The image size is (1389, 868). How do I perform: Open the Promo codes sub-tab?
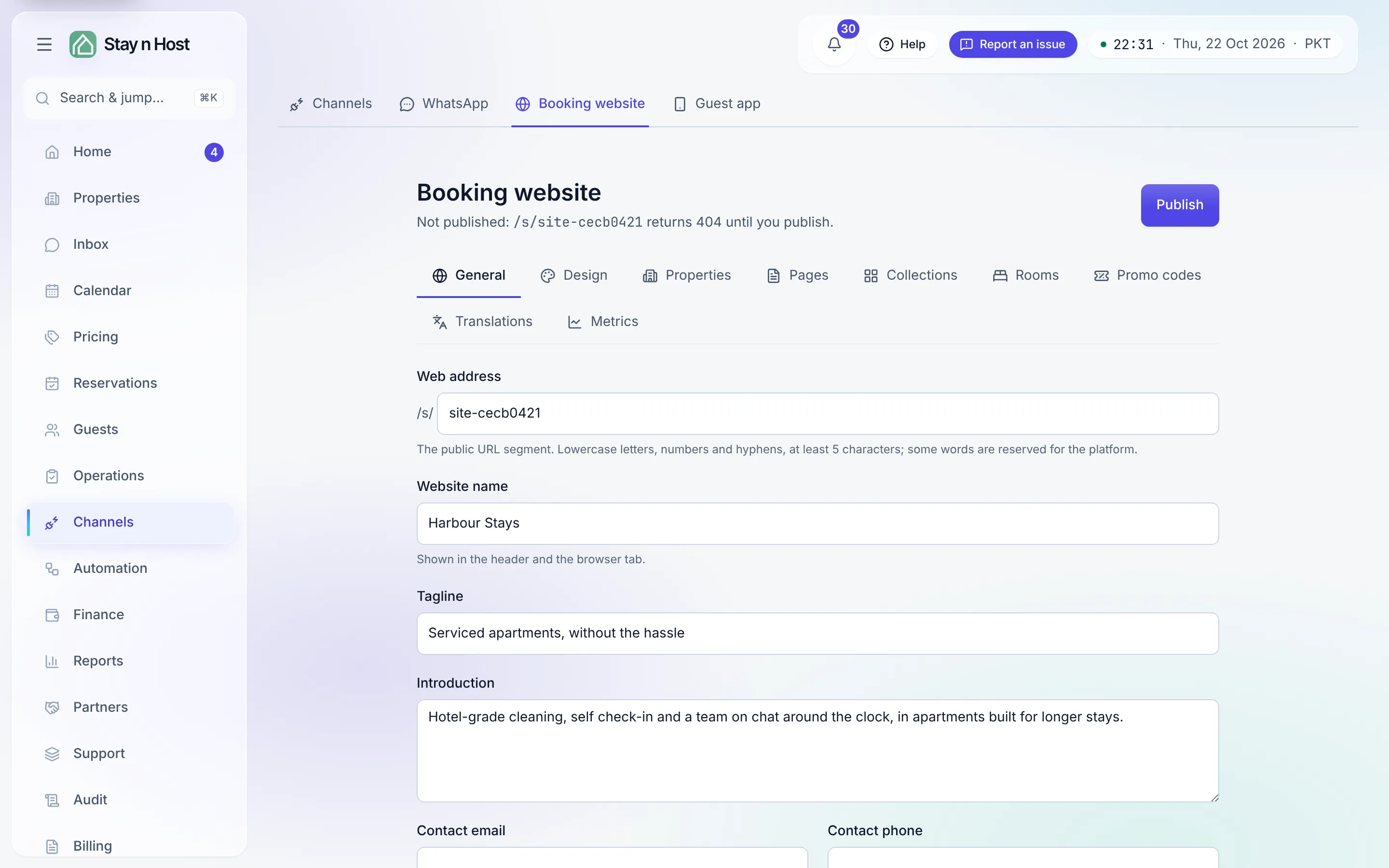(1147, 275)
